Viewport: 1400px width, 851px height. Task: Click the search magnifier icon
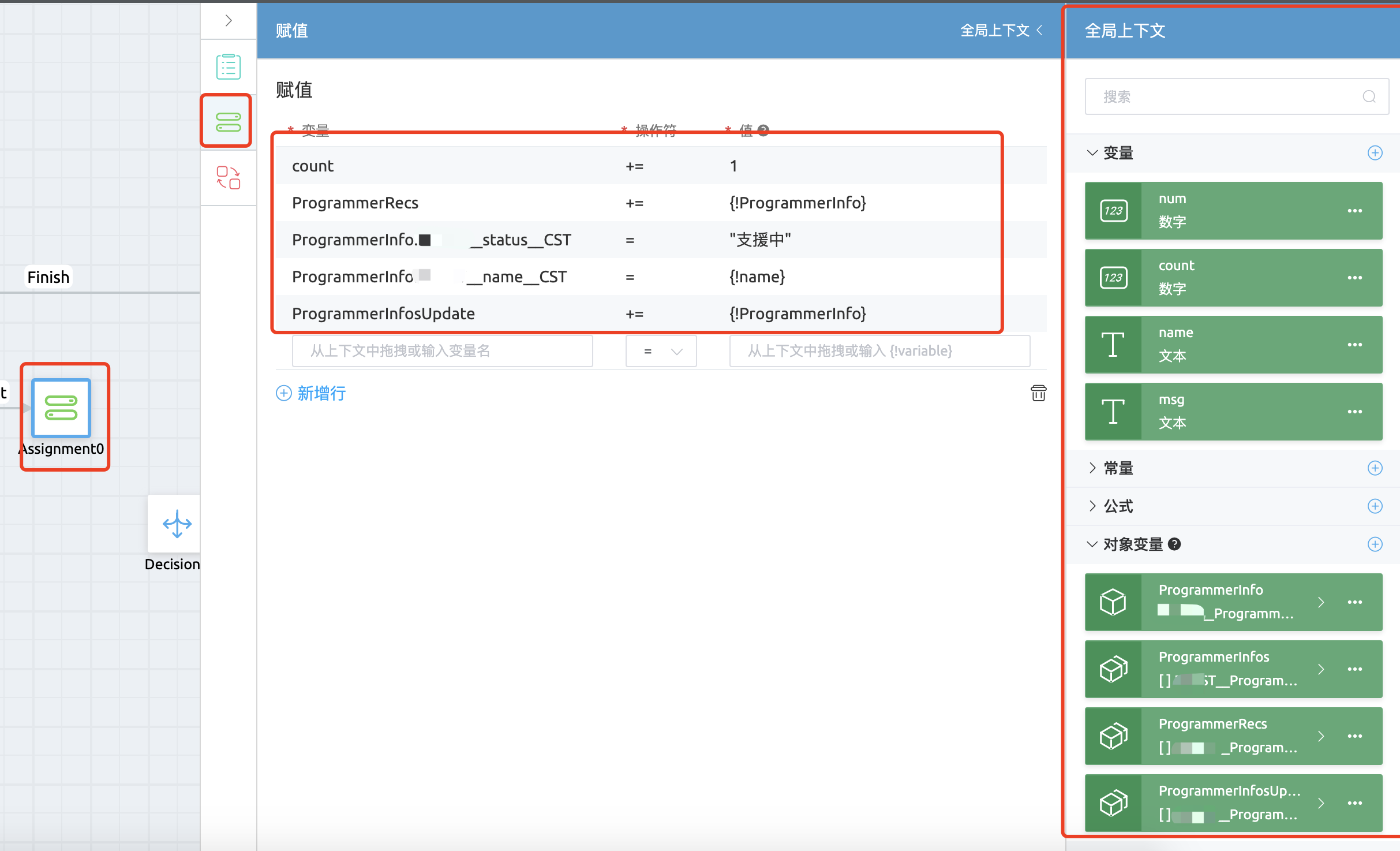click(x=1369, y=96)
